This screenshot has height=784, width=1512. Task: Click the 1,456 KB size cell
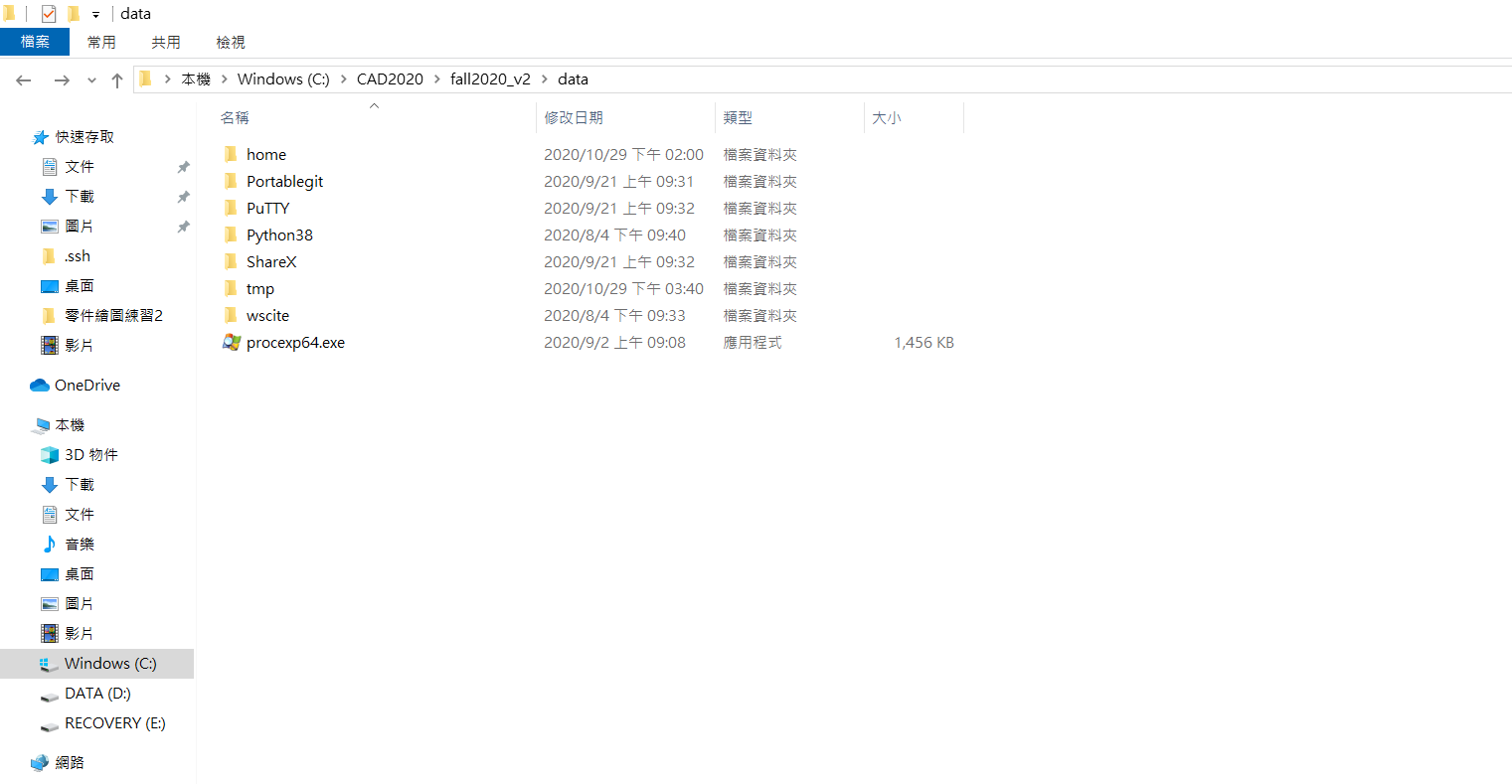pos(924,343)
